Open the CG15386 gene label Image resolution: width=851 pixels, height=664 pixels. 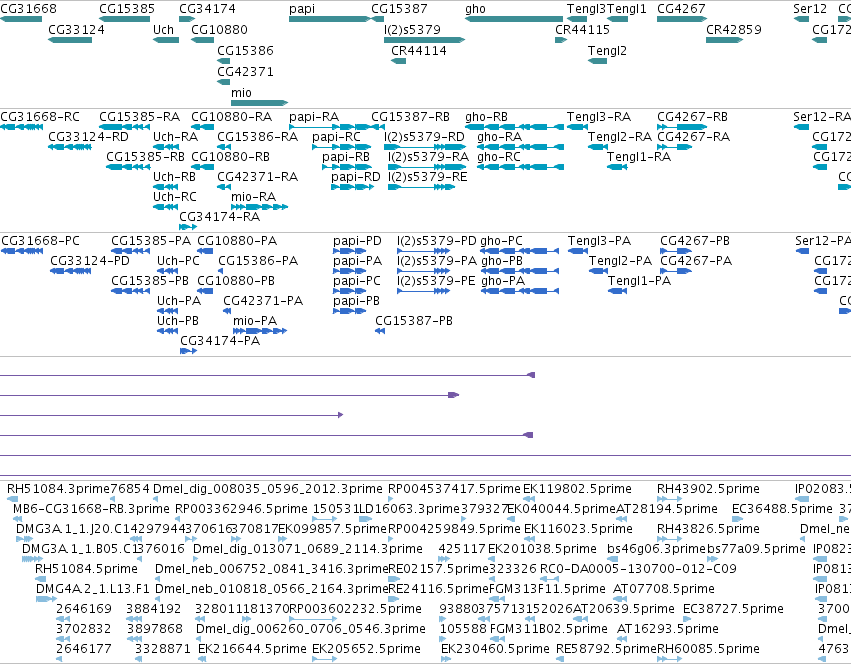click(x=245, y=50)
